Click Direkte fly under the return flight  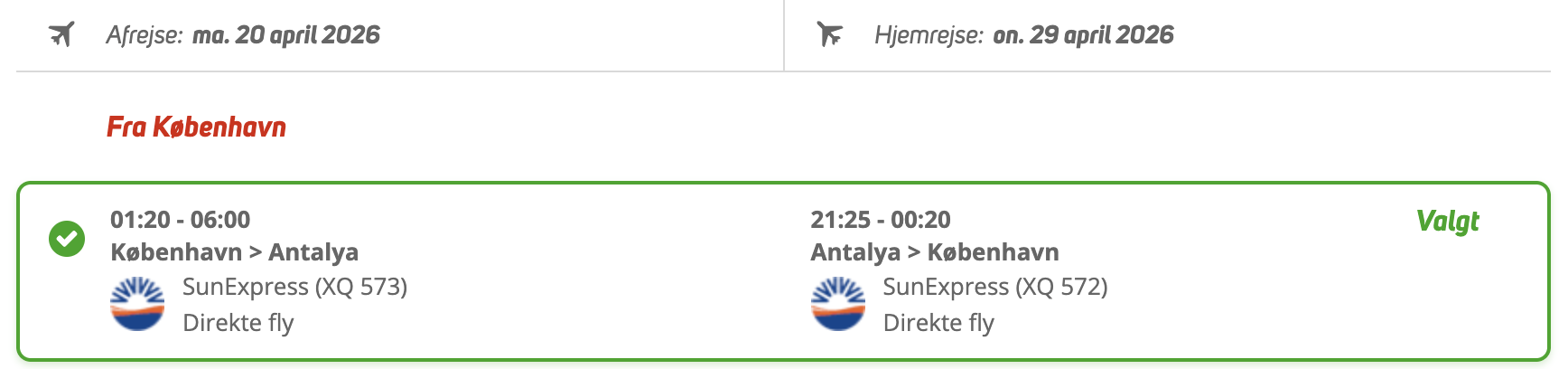(x=938, y=323)
